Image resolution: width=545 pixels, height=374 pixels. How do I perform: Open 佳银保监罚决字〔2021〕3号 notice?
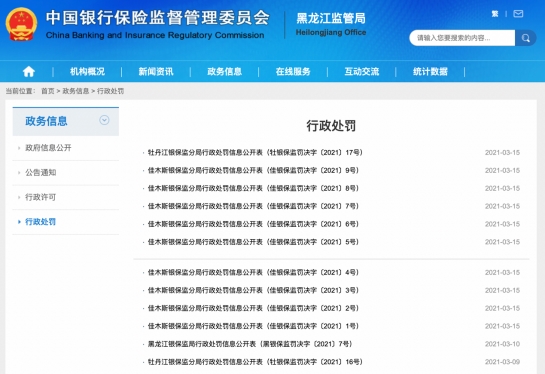click(253, 290)
